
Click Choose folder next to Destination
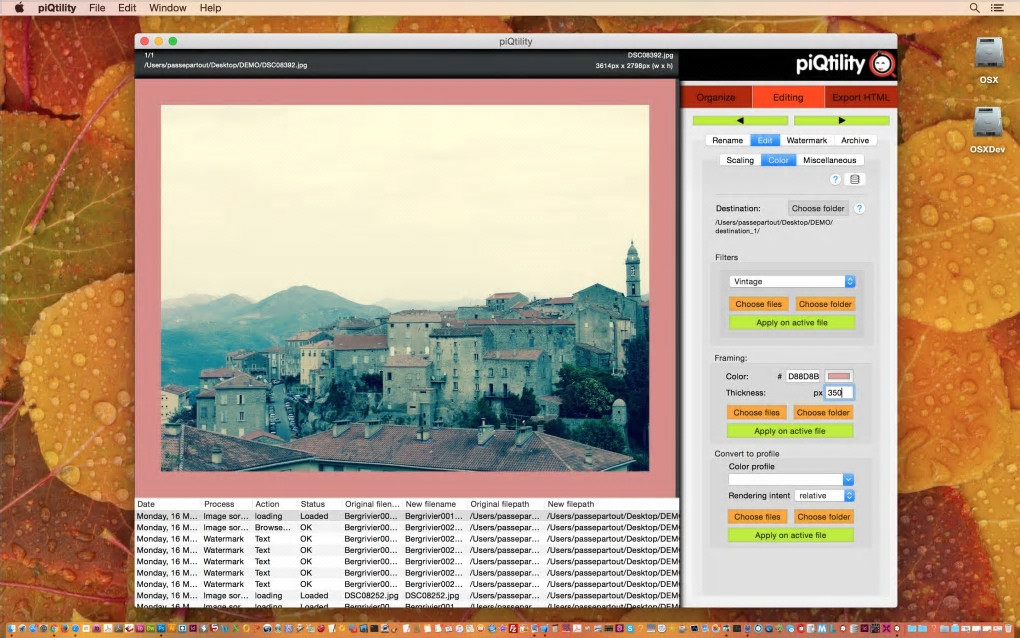tap(818, 208)
